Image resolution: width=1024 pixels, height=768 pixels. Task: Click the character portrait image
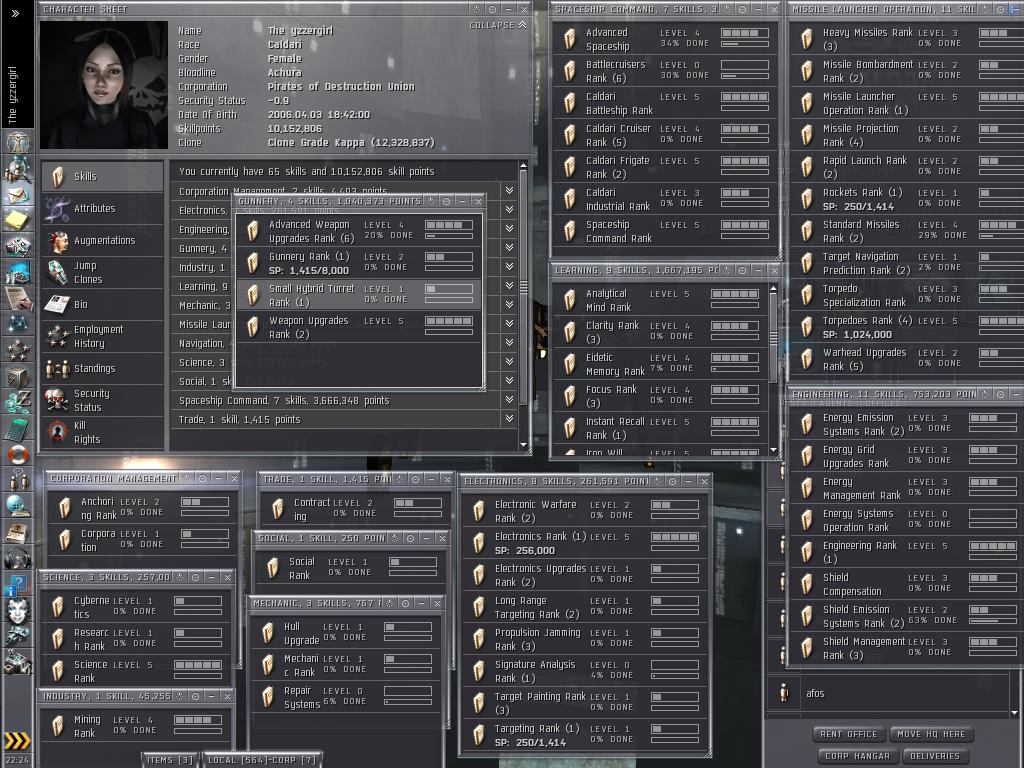pyautogui.click(x=104, y=85)
